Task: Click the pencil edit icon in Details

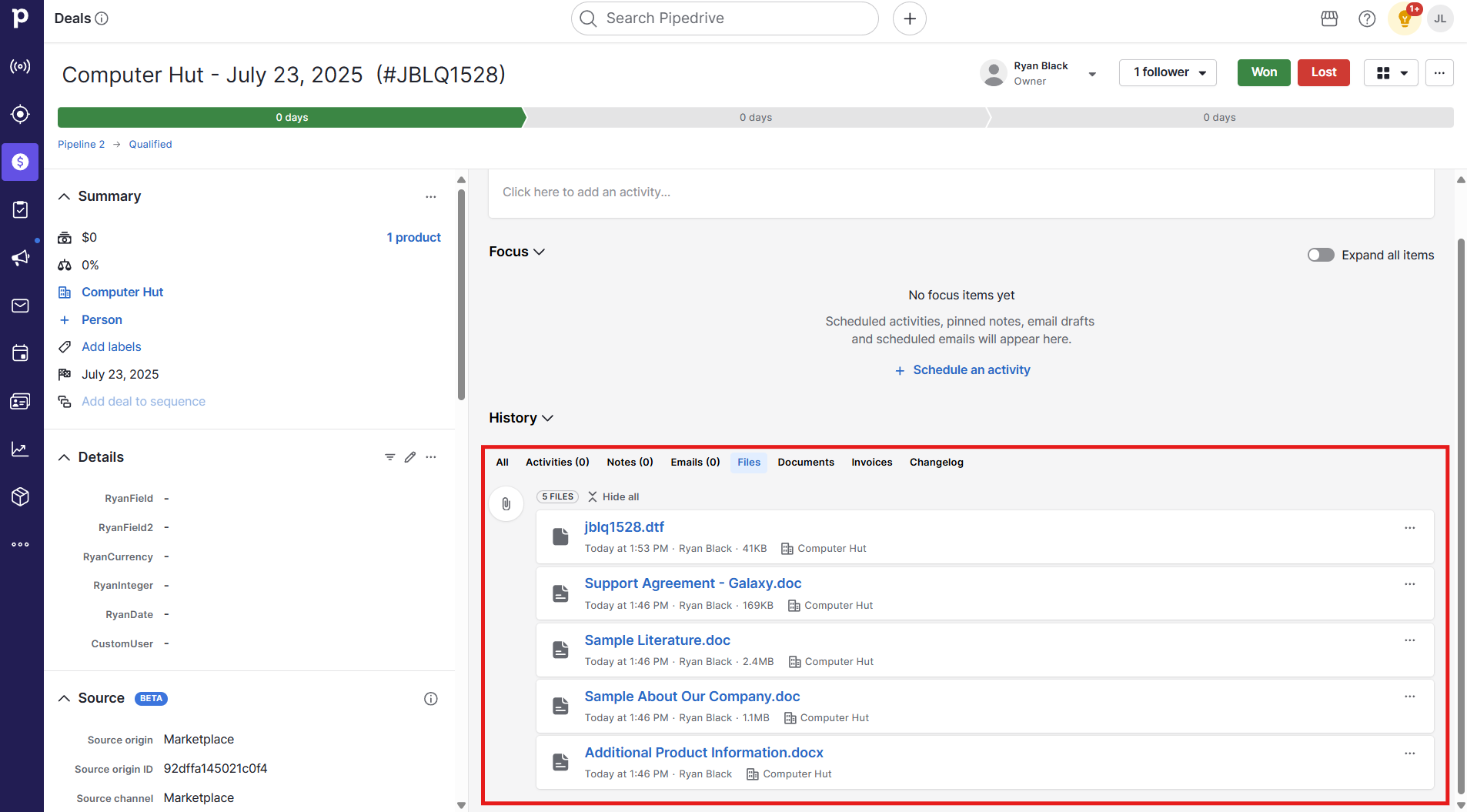Action: pyautogui.click(x=410, y=457)
